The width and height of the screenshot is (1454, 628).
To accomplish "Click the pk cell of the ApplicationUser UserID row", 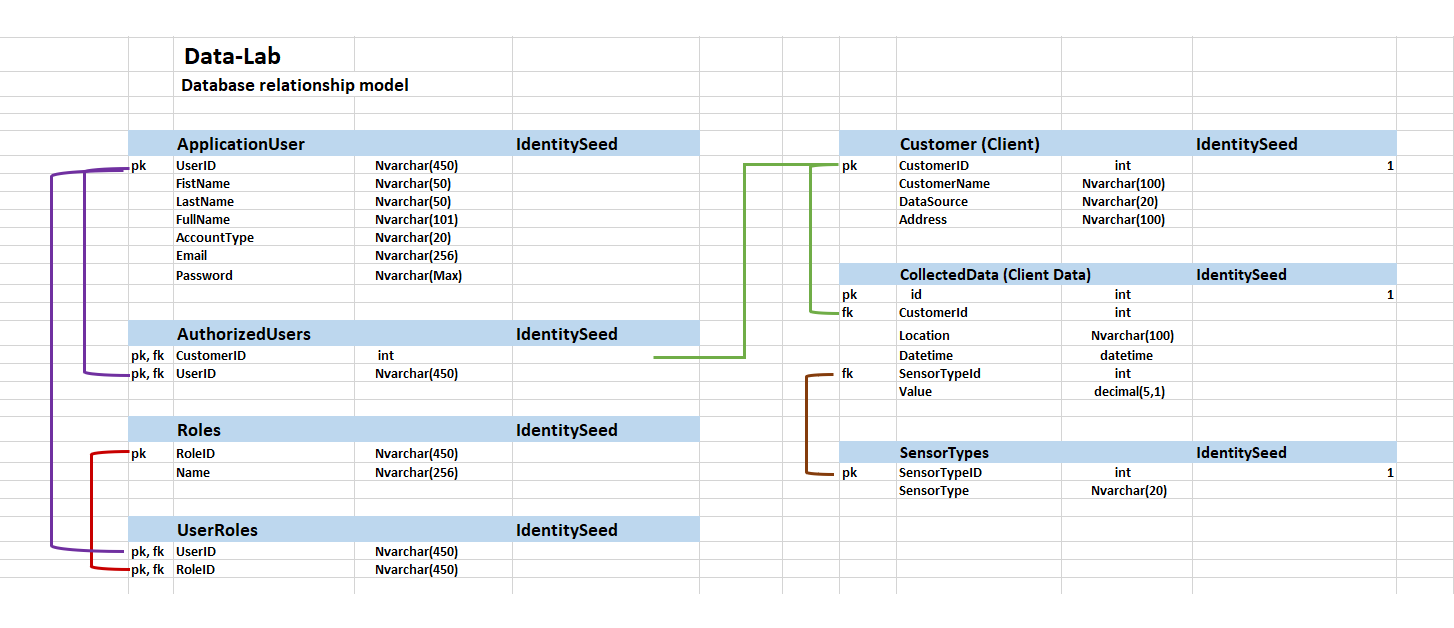I will [x=139, y=166].
